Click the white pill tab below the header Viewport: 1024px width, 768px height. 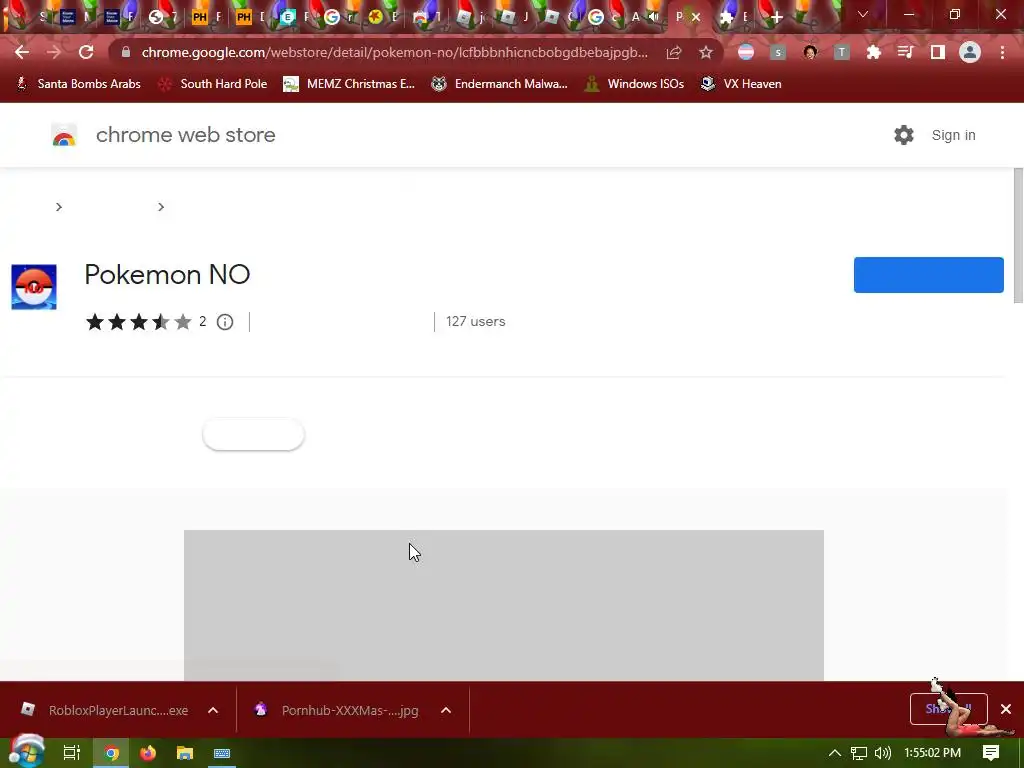tap(253, 434)
